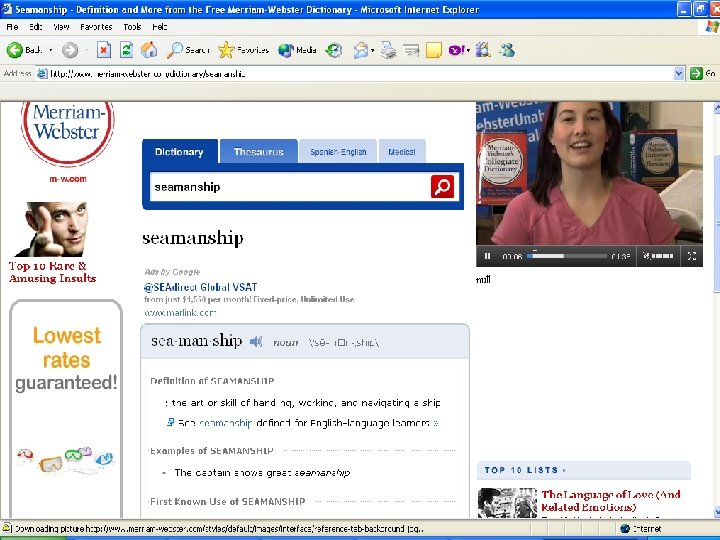Select the Dictionary tab
Image resolution: width=720 pixels, height=540 pixels.
pyautogui.click(x=180, y=152)
